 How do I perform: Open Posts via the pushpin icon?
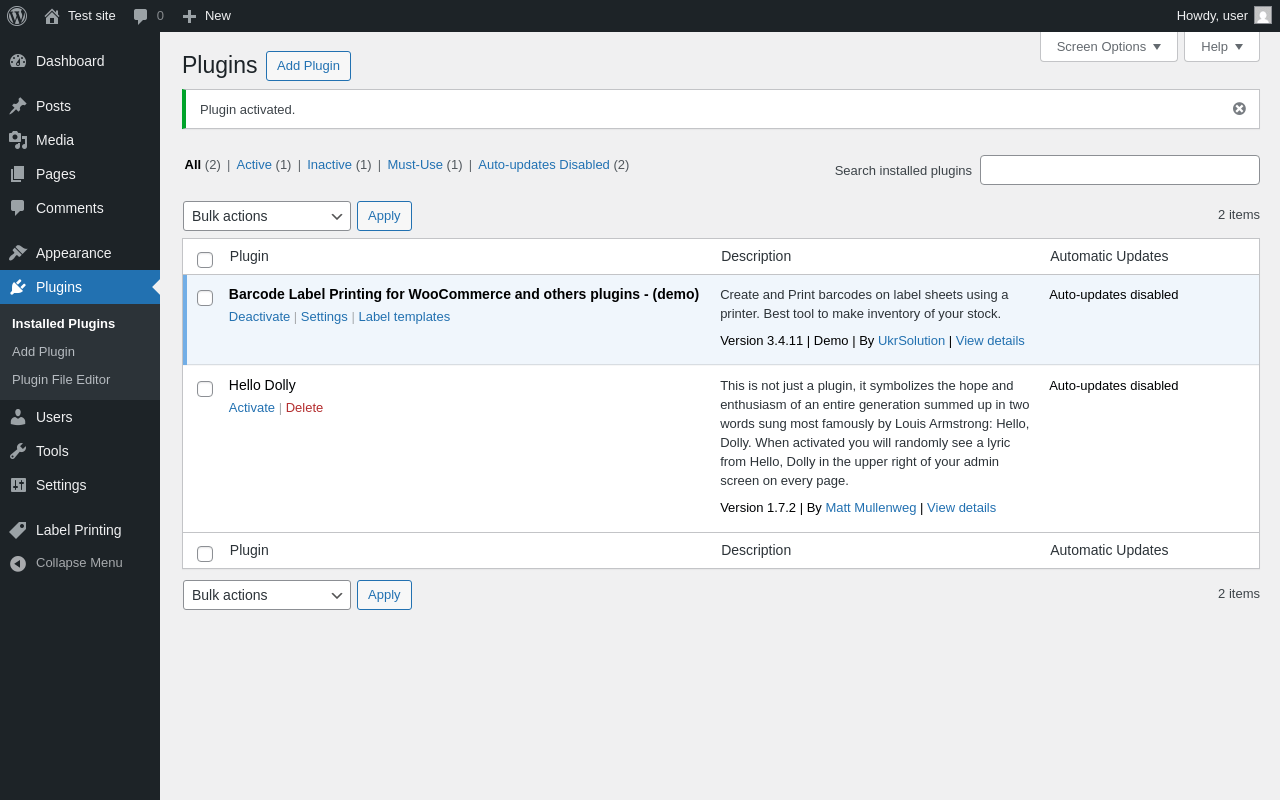(x=18, y=106)
